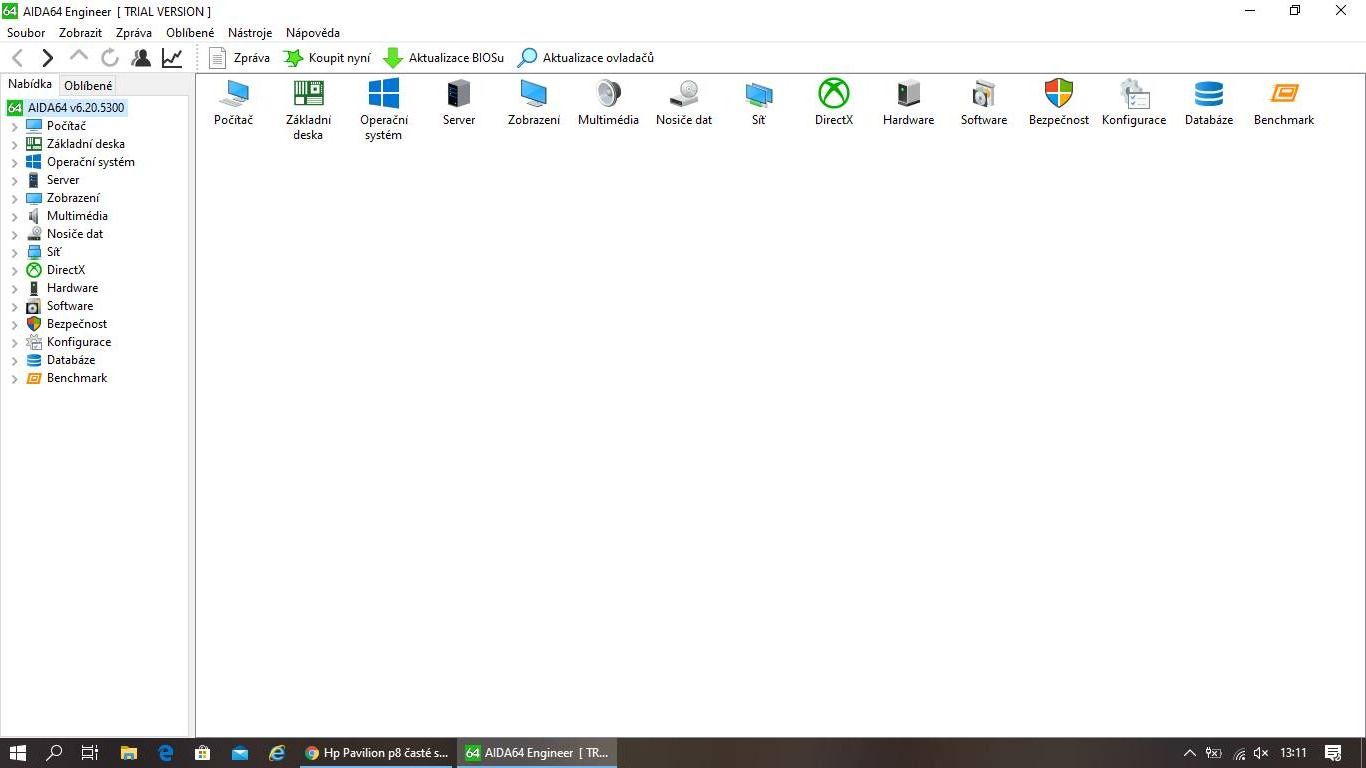This screenshot has height=768, width=1366.
Task: Switch to the Nabídka tab
Action: (x=30, y=85)
